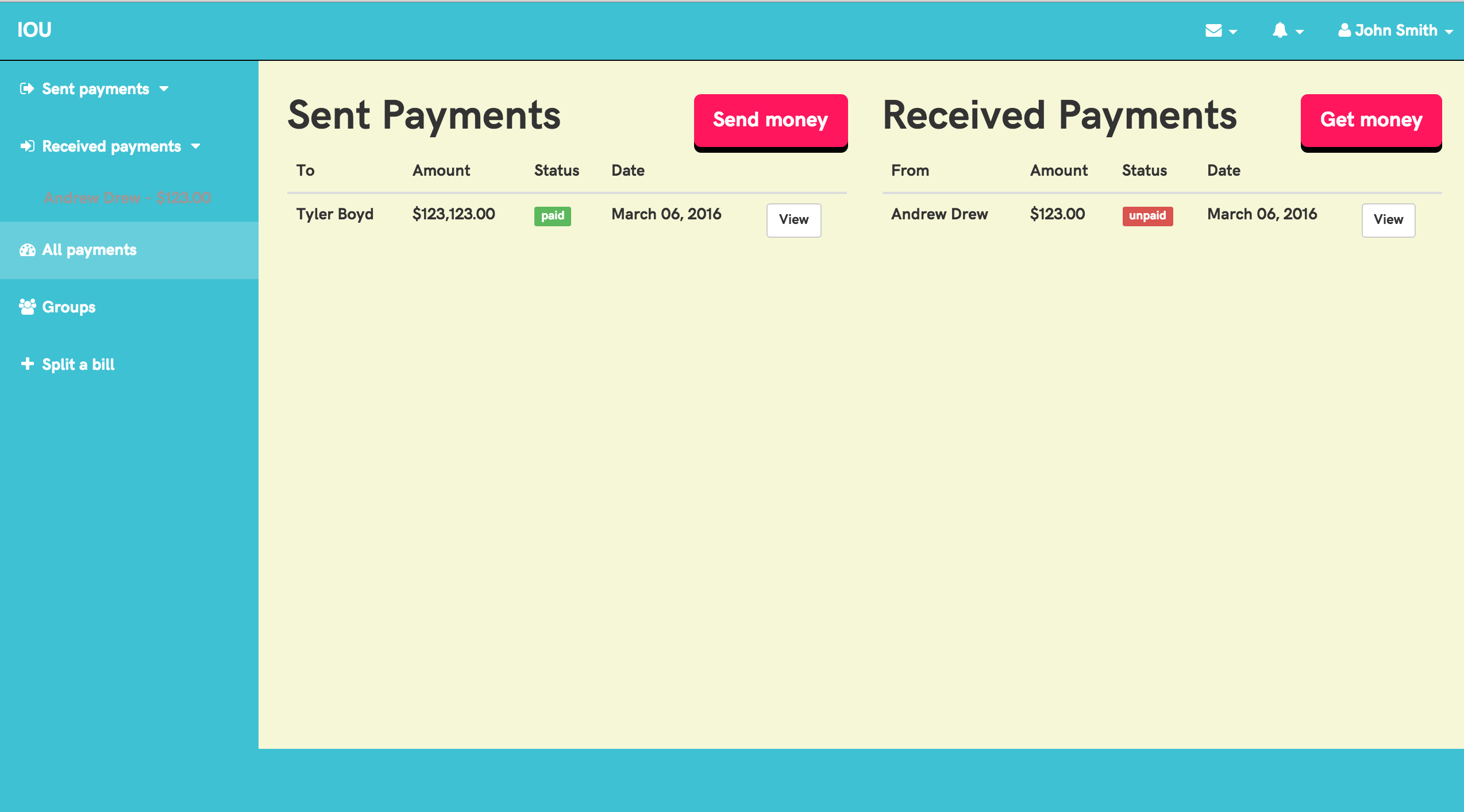
Task: Click the Received payments sign-in icon
Action: pos(27,146)
